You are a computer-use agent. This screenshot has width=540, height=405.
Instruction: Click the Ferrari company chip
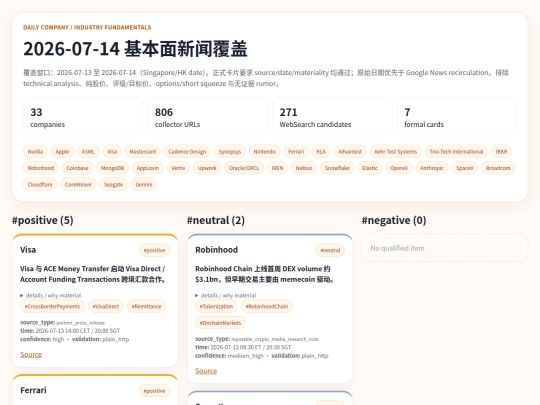tap(296, 152)
